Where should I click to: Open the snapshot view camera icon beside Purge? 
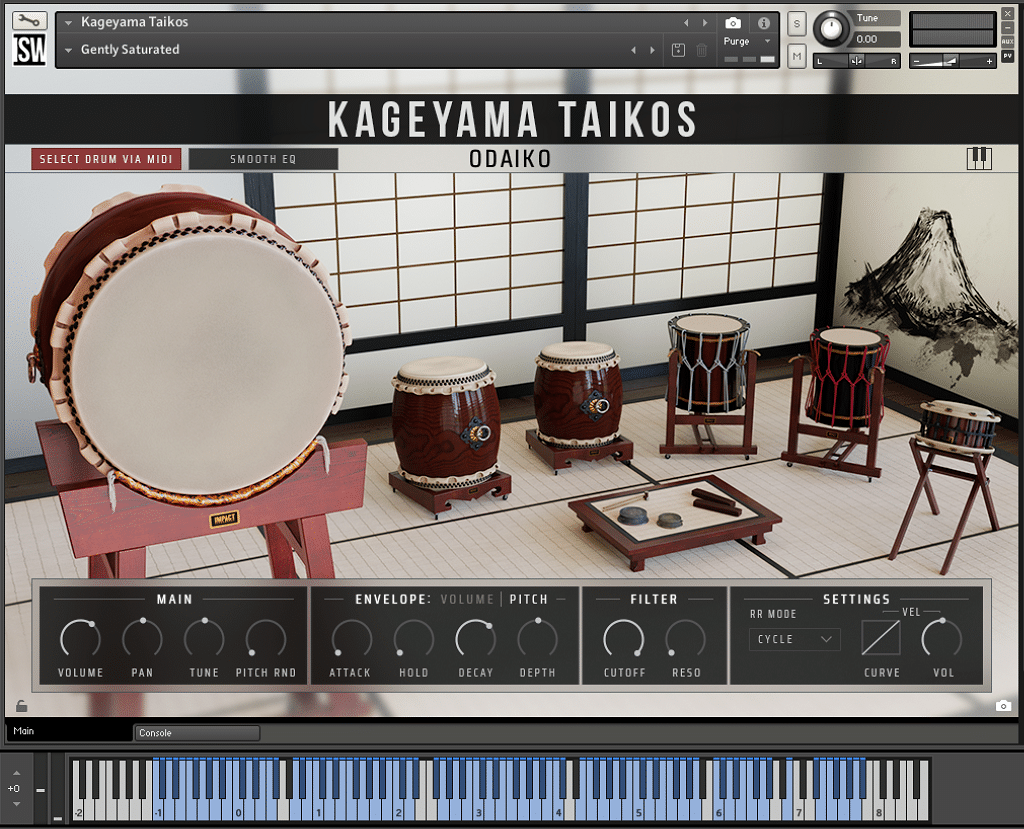[x=733, y=24]
